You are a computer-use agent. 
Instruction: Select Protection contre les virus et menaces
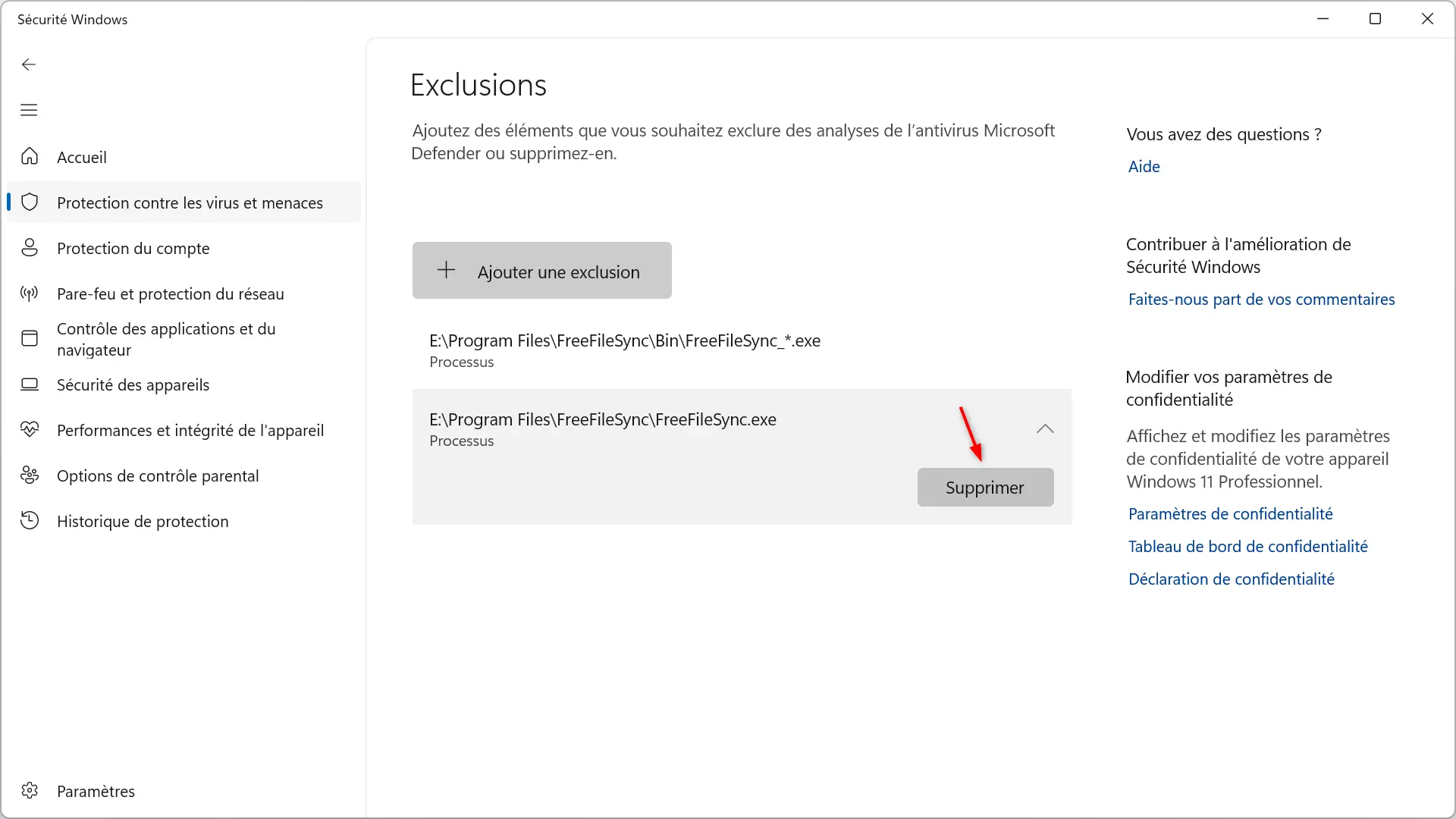click(184, 202)
